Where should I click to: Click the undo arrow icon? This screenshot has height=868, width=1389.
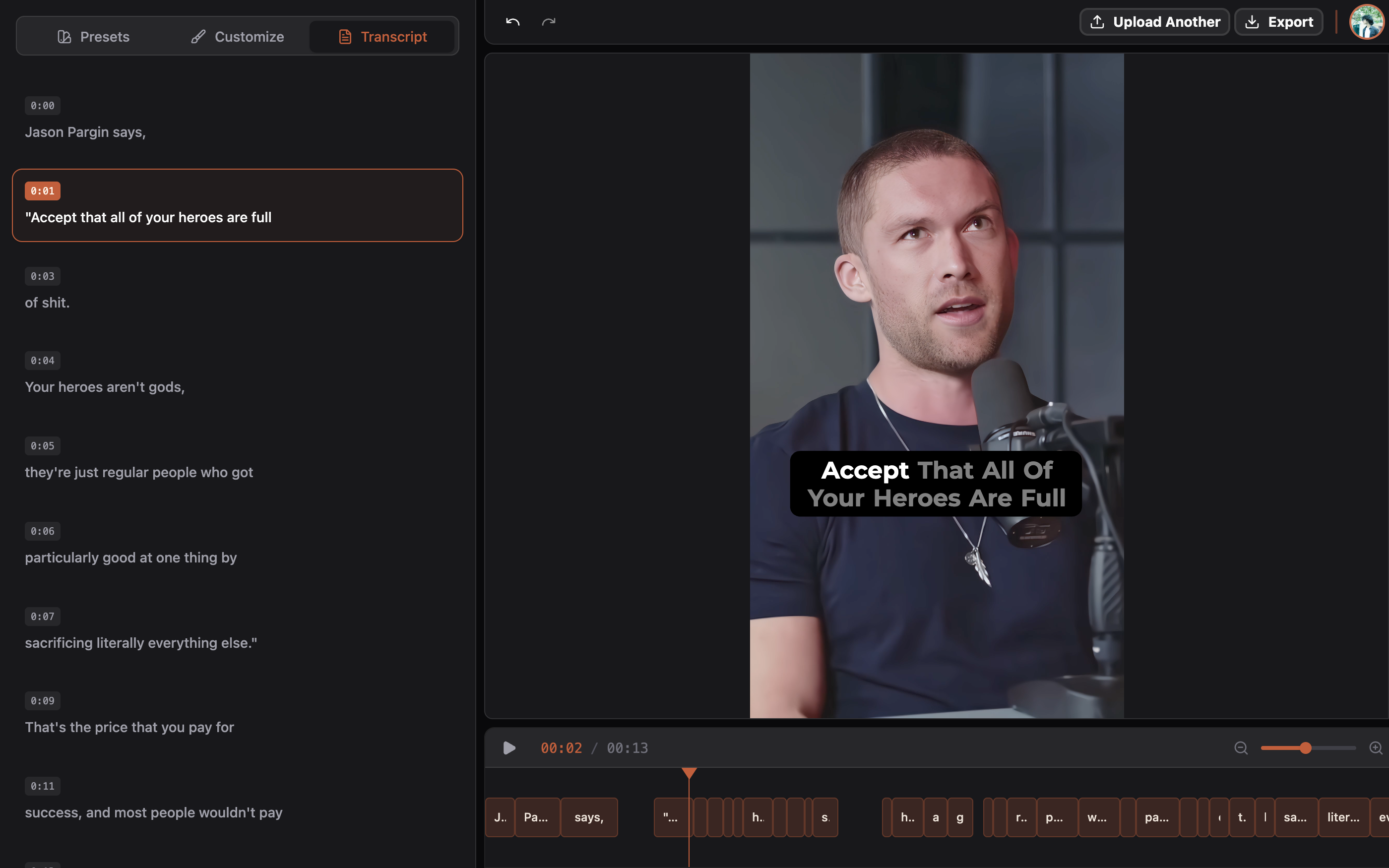[x=512, y=22]
